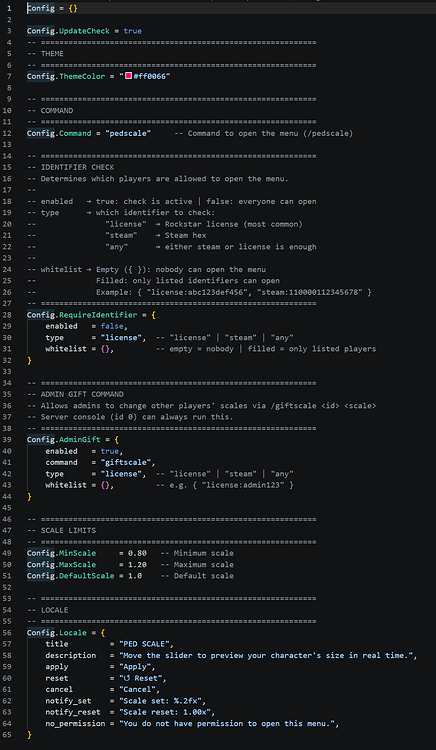Click the false value under RequireIdentifier enabled
Viewport: 436px width, 750px height.
(112, 326)
